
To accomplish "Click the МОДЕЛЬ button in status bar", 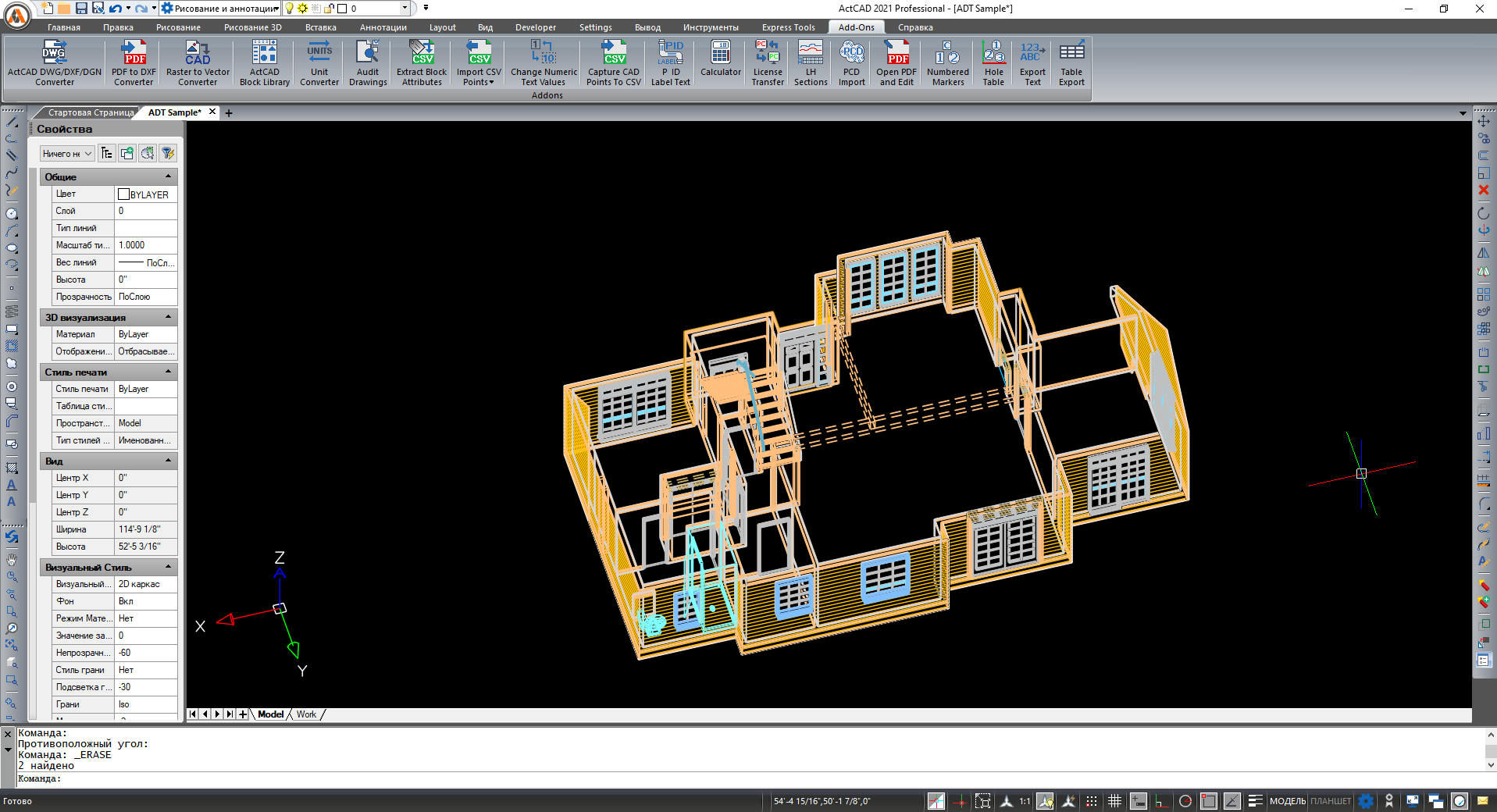I will pyautogui.click(x=1287, y=801).
